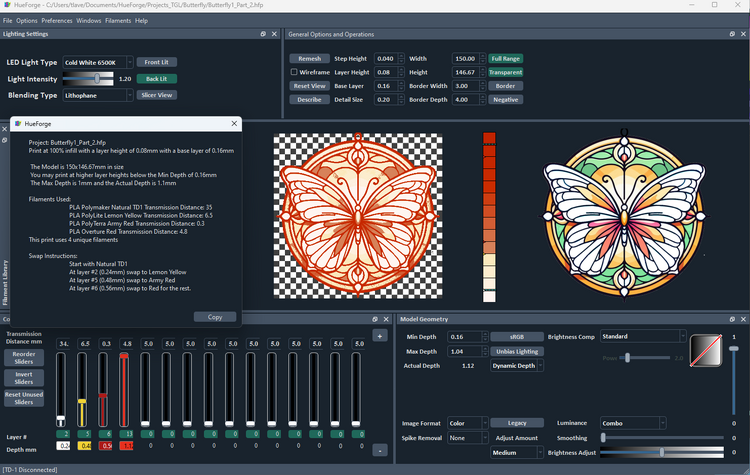Toggle Slicer View mode
The width and height of the screenshot is (750, 475).
point(156,95)
